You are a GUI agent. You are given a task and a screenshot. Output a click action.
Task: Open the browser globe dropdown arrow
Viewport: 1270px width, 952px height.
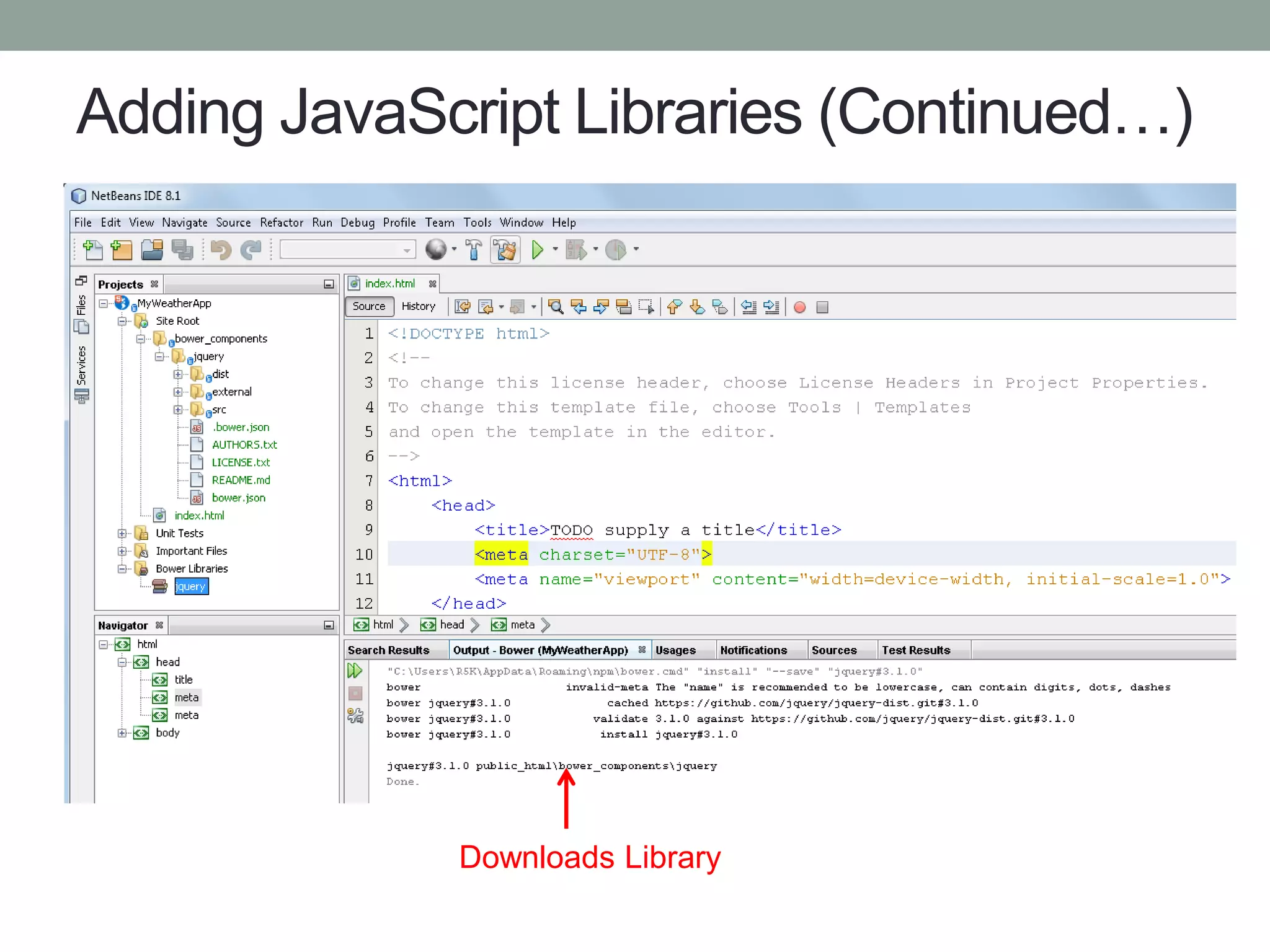(454, 250)
